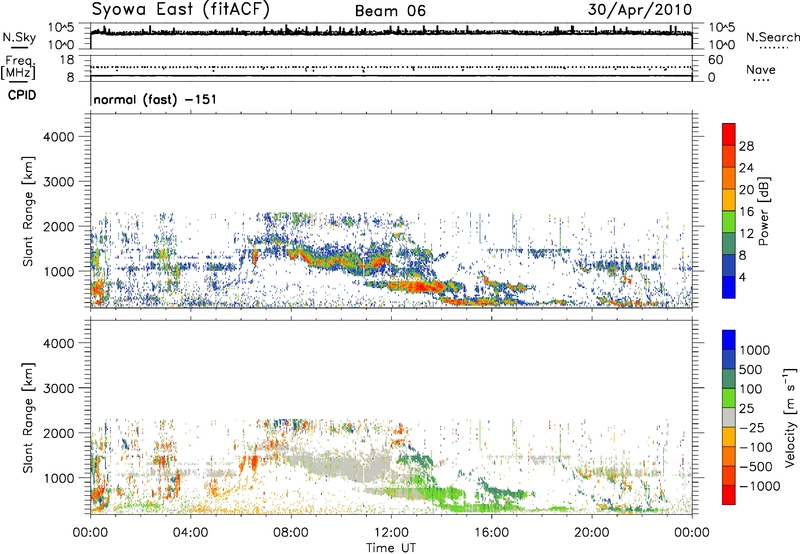
Task: Click the '20:00' time axis label
Action: click(x=592, y=533)
